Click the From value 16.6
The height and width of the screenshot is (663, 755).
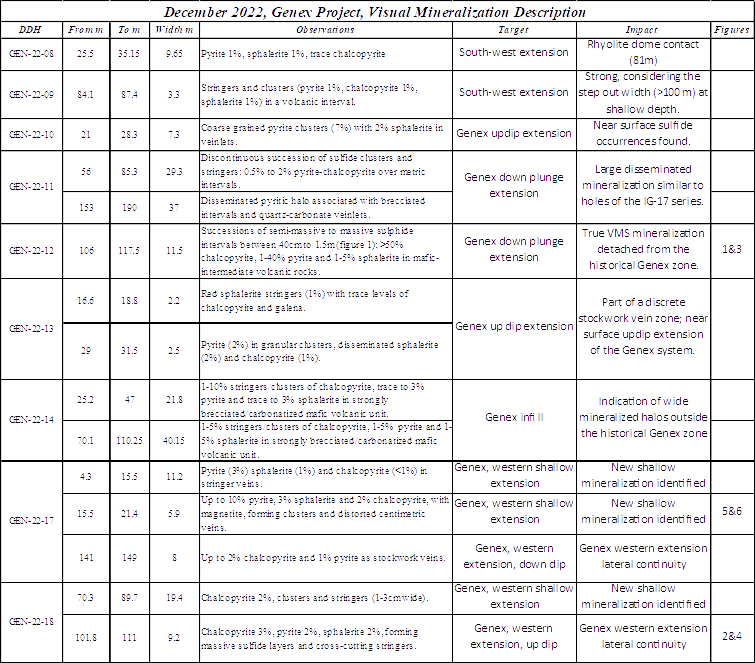coord(85,300)
